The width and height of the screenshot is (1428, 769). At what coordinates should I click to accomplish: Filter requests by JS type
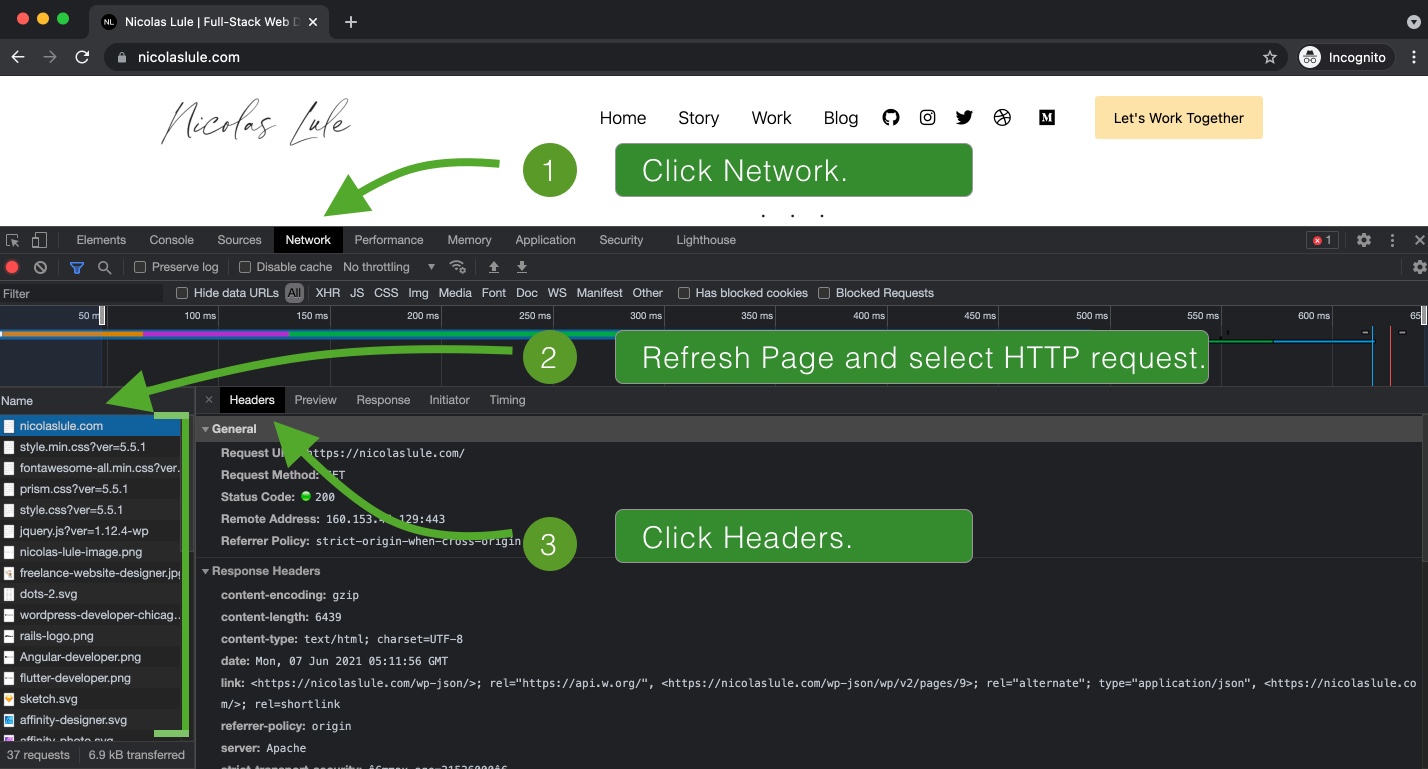click(x=357, y=293)
